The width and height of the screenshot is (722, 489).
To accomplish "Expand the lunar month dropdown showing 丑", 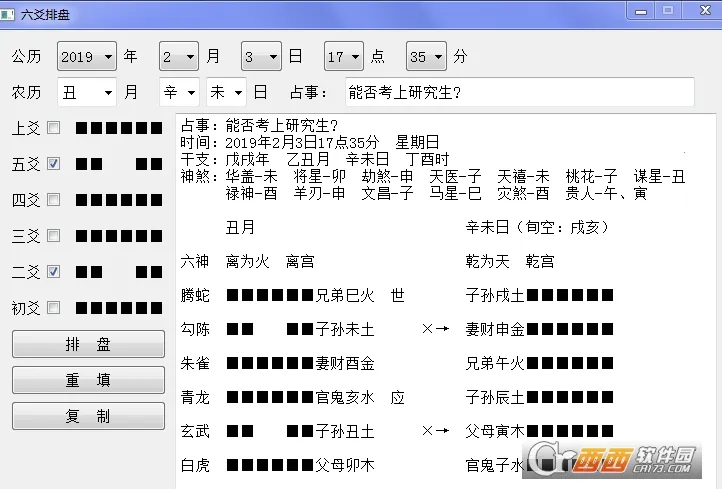I will 87,93.
